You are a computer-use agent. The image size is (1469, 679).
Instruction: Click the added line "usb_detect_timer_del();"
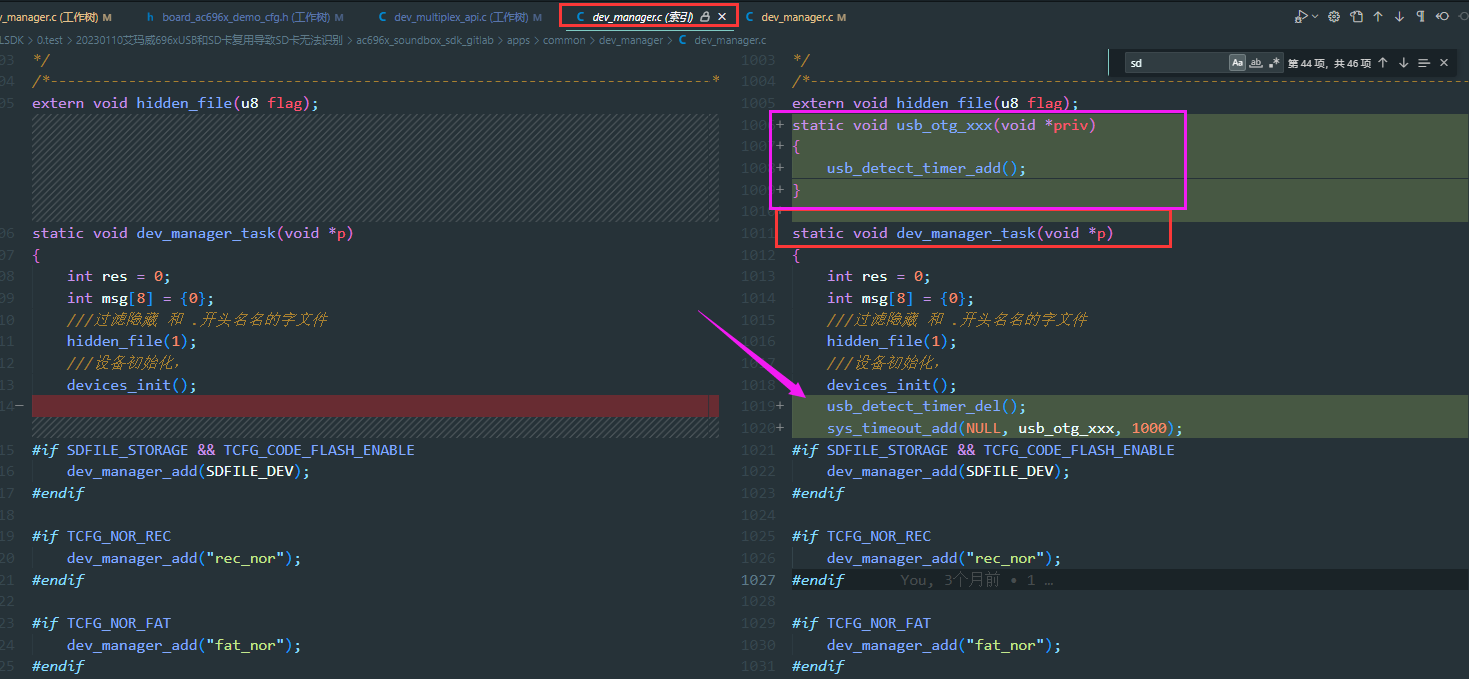click(x=927, y=406)
